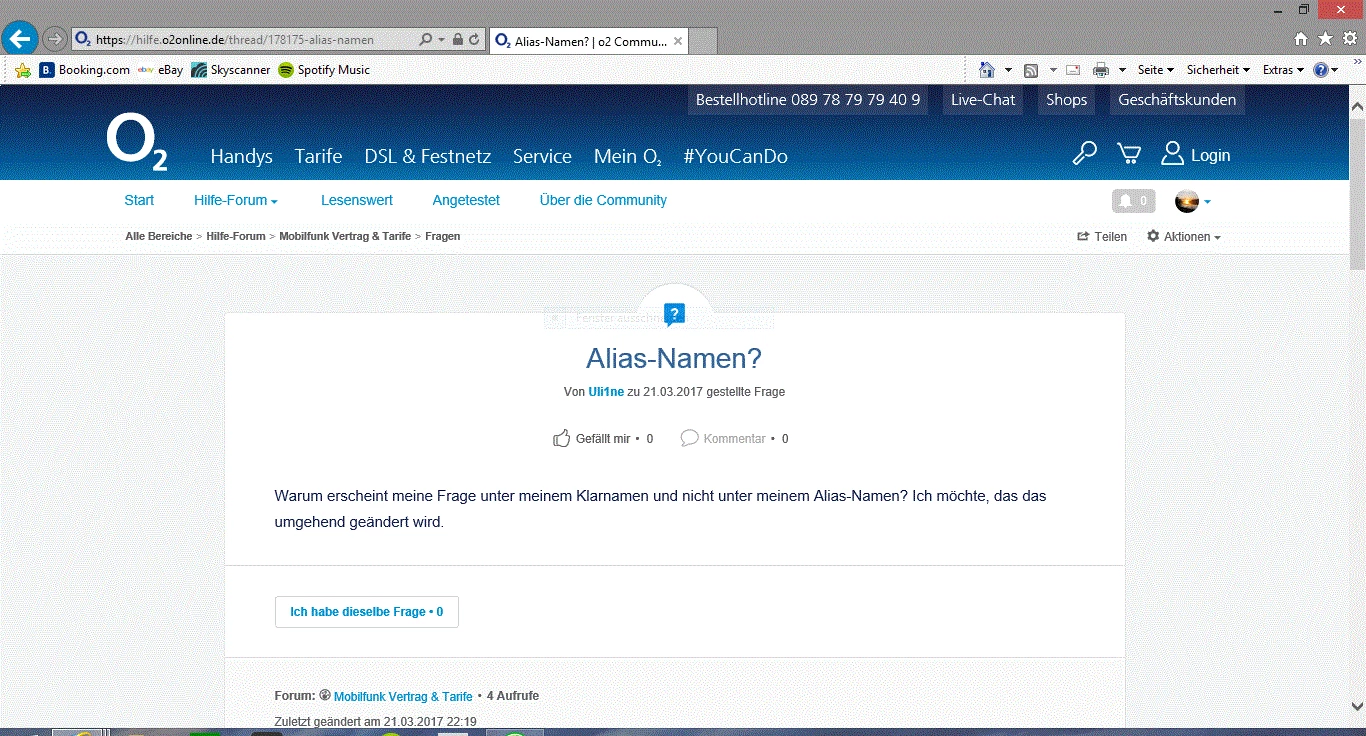Open the shopping cart icon

click(x=1129, y=154)
